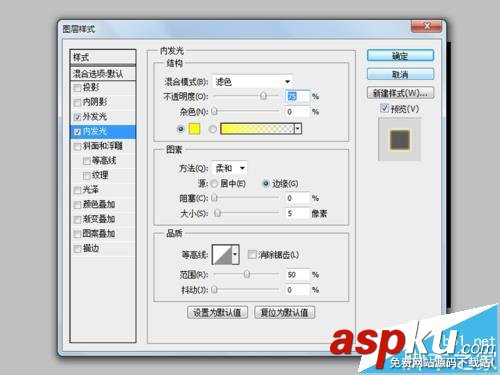Uncheck the 内发光 checkbox
Image resolution: width=500 pixels, height=375 pixels.
pos(77,132)
